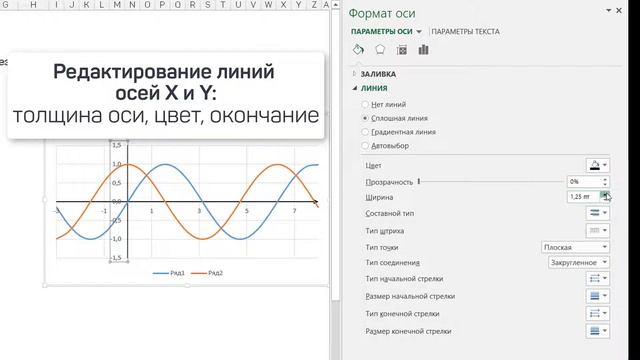Select the orange Ряд2 curve in chart
This screenshot has width=640, height=360.
coord(202,238)
